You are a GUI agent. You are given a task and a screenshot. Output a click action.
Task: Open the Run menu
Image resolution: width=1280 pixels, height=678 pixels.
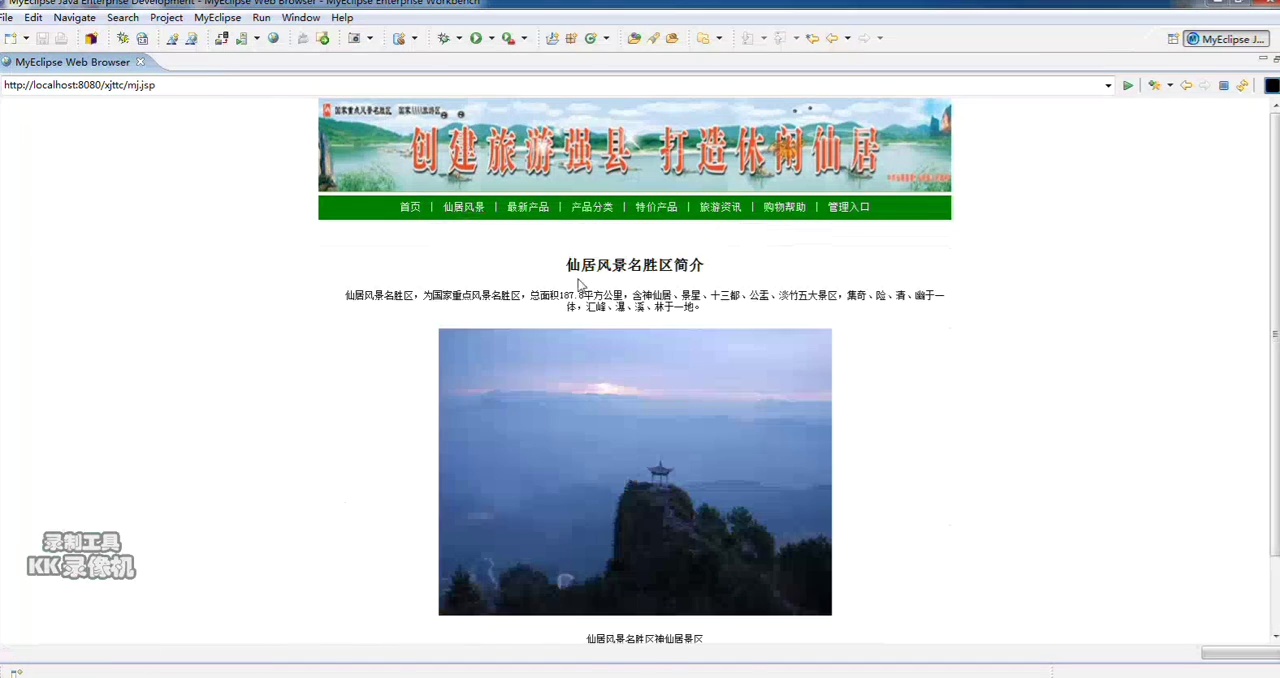coord(261,18)
